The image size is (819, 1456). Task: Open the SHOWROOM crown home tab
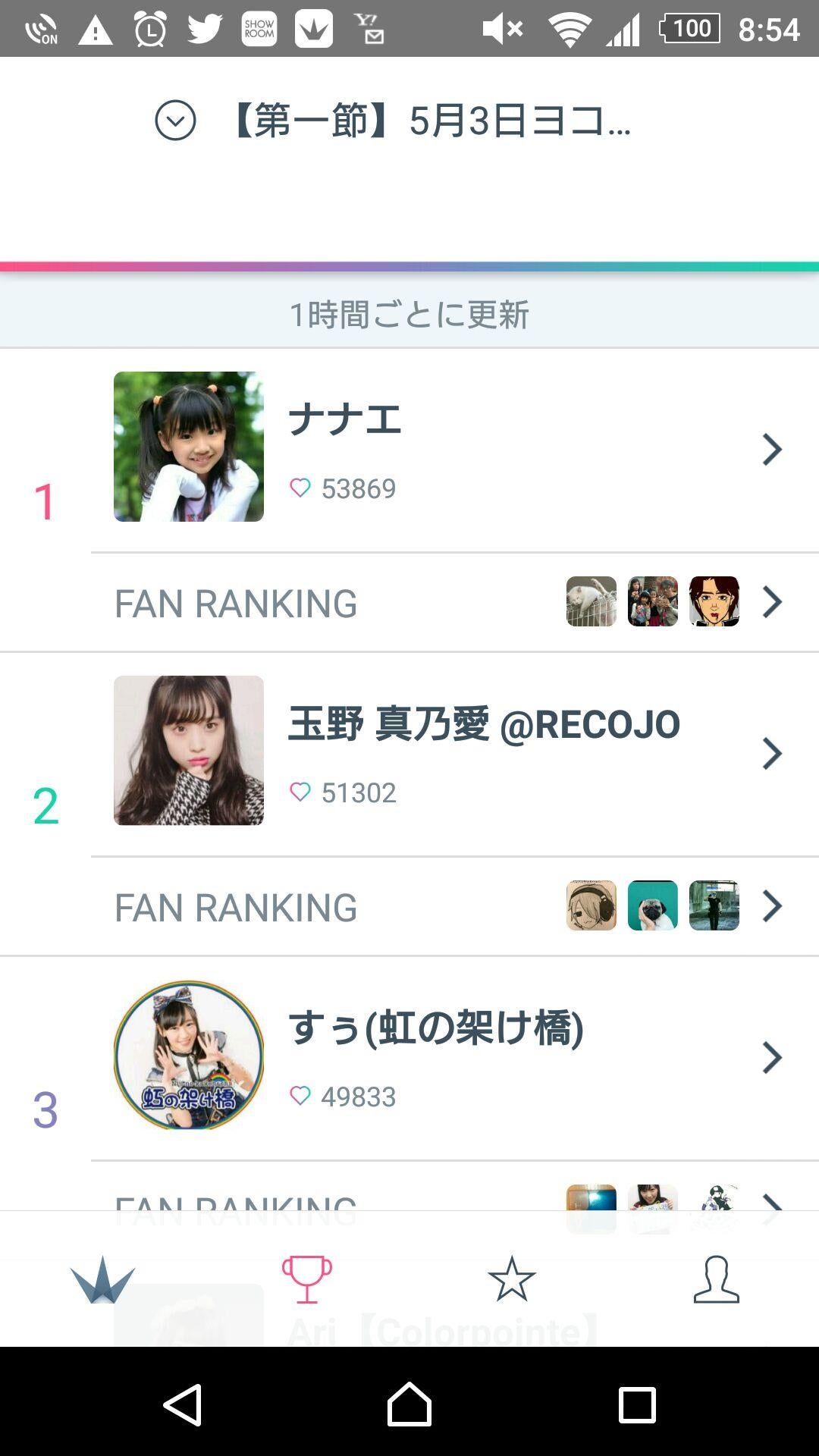pos(102,1280)
